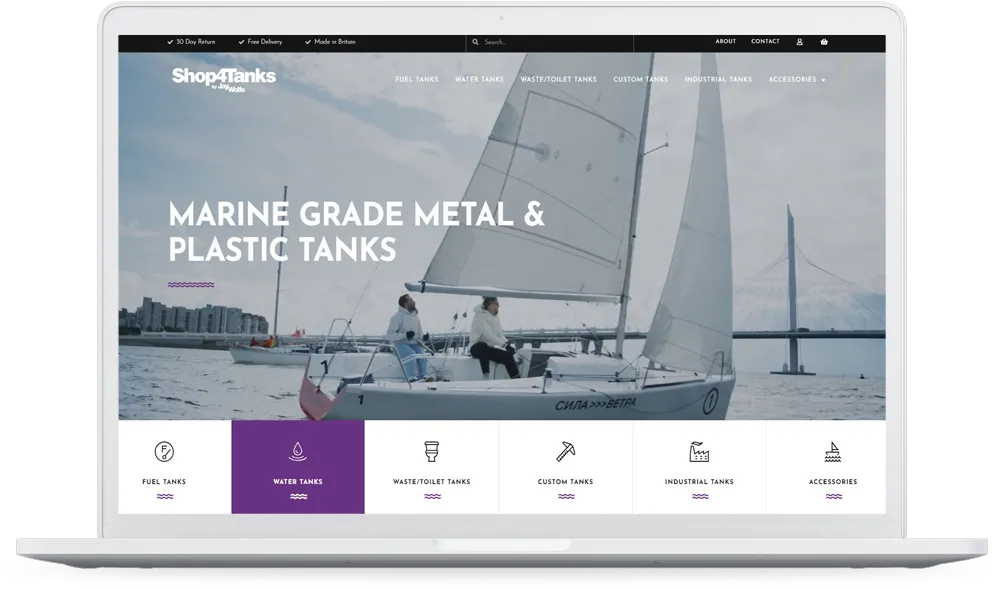Select the 'WATER TANKS' purple tile label
Viewport: 1000px width, 590px height.
298,482
